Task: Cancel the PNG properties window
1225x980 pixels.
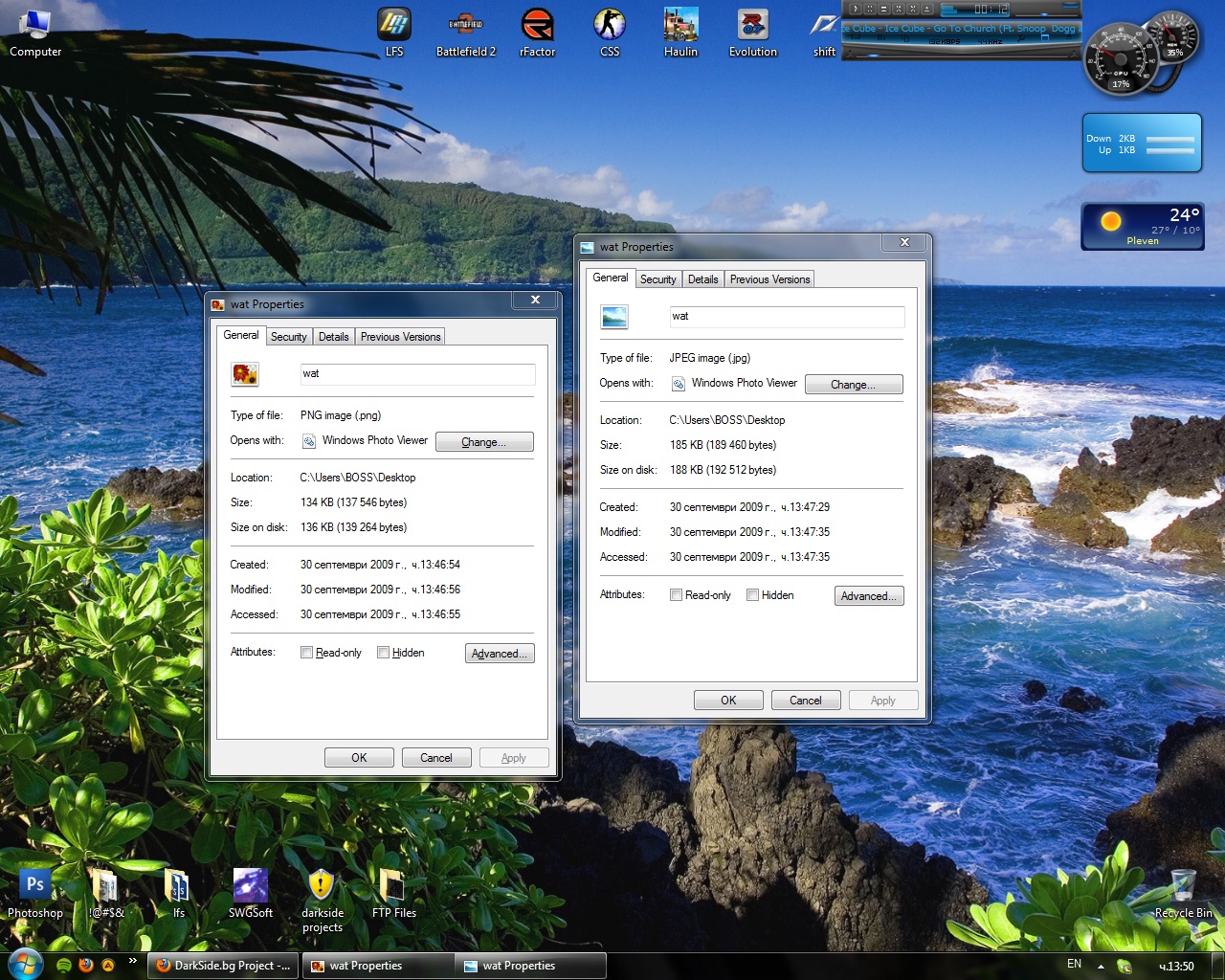Action: pyautogui.click(x=436, y=758)
